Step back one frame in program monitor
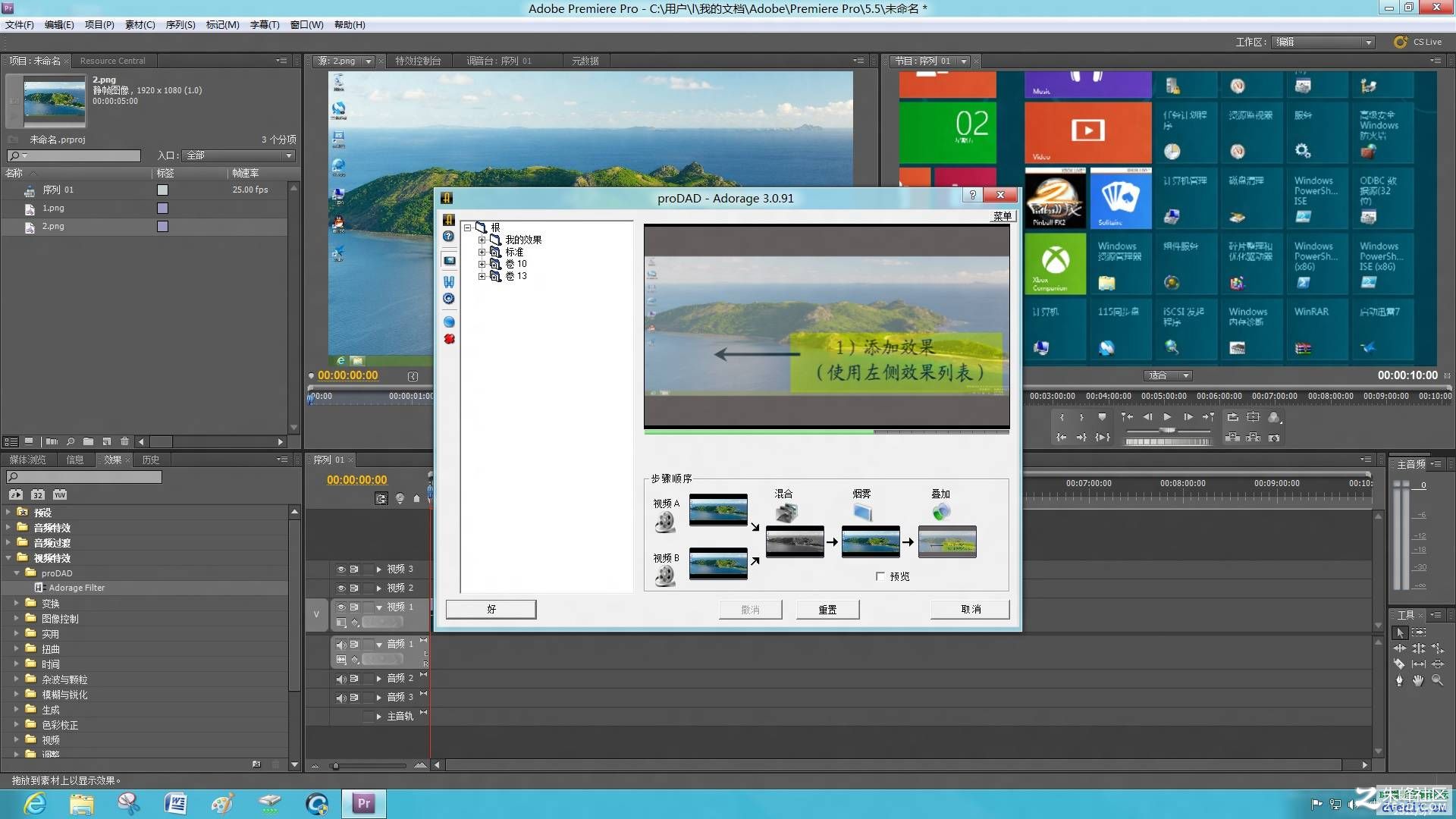Viewport: 1456px width, 819px height. coord(1147,417)
